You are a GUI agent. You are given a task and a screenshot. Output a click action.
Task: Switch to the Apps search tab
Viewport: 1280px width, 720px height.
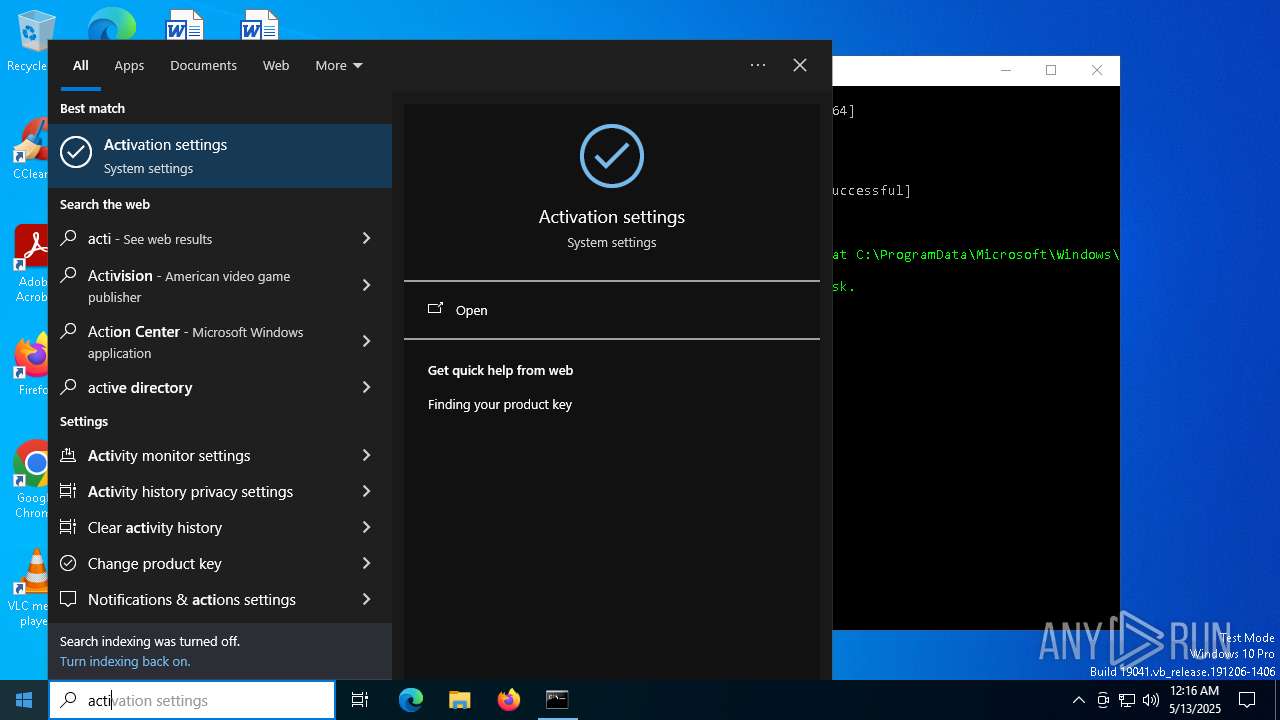point(129,65)
